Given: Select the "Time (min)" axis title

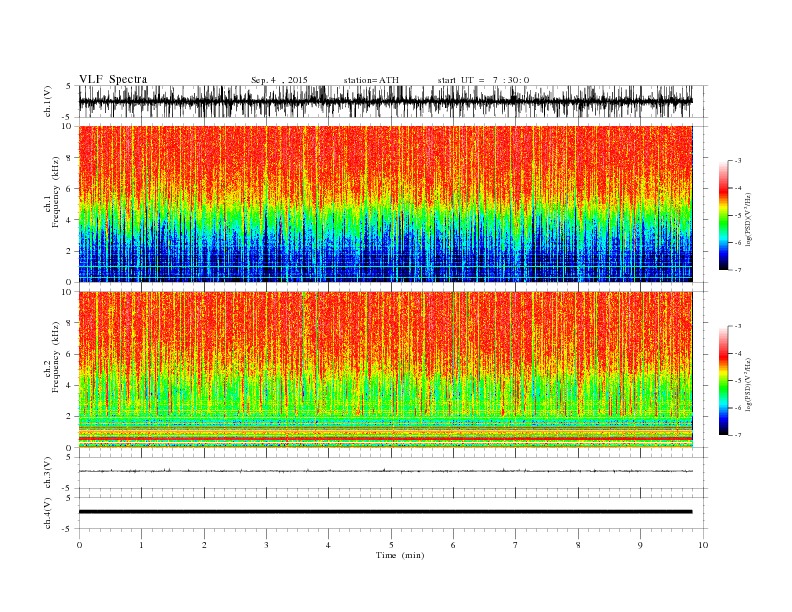Looking at the screenshot, I should coord(400,555).
